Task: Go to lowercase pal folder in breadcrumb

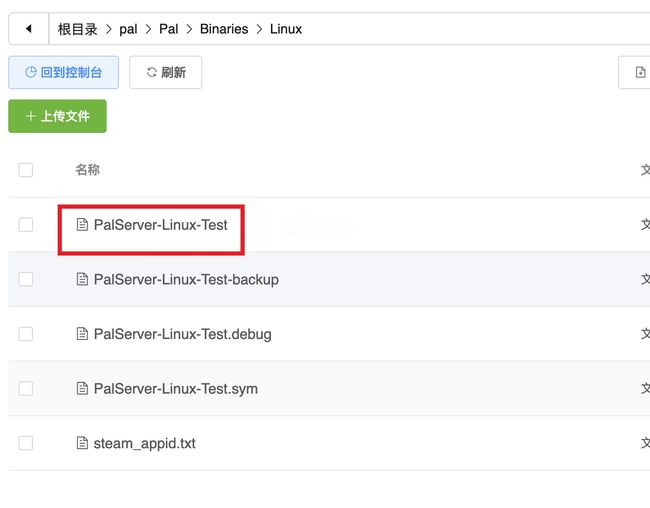Action: pyautogui.click(x=128, y=29)
